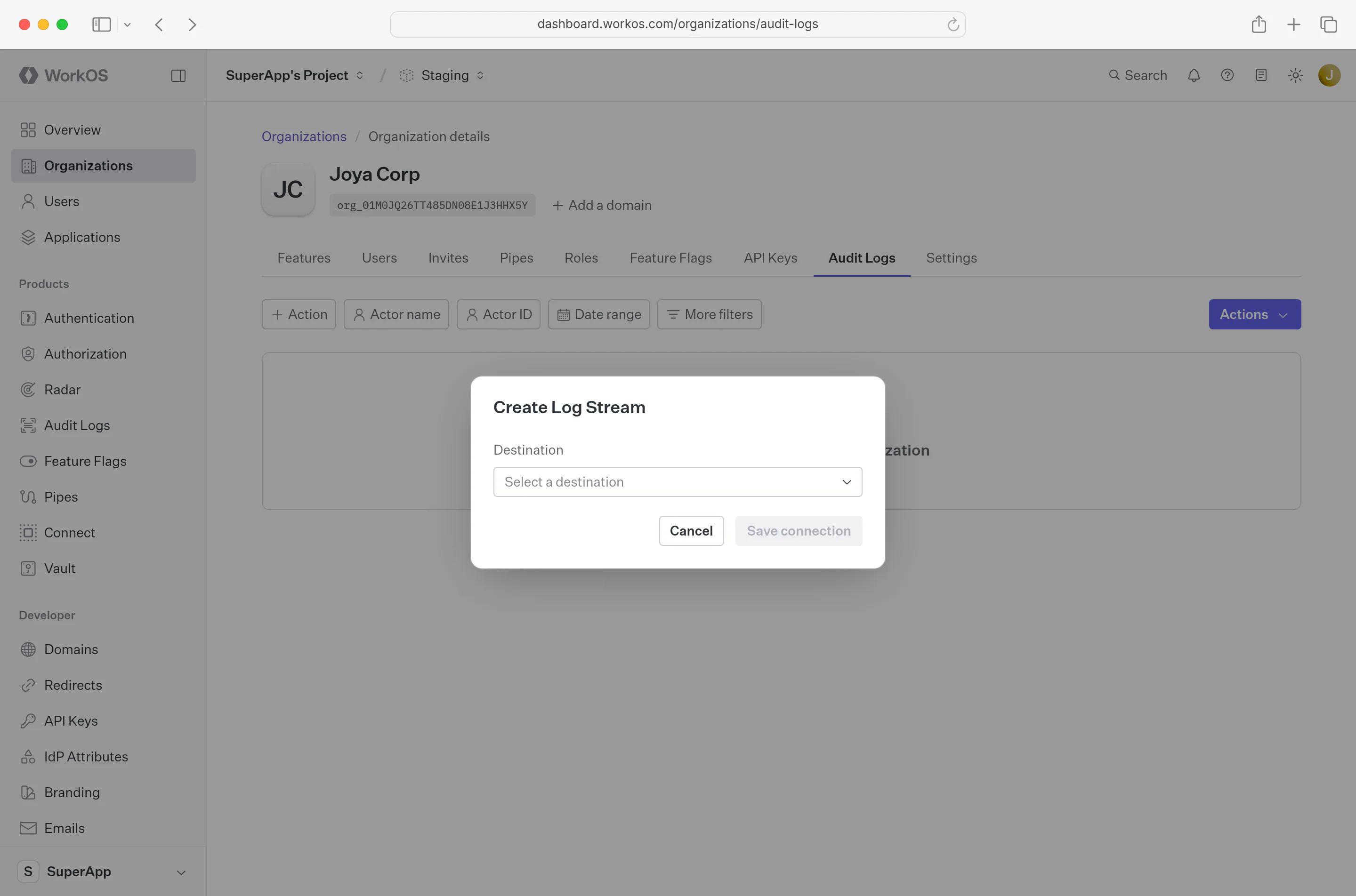Switch to the Feature Flags tab

pos(671,258)
